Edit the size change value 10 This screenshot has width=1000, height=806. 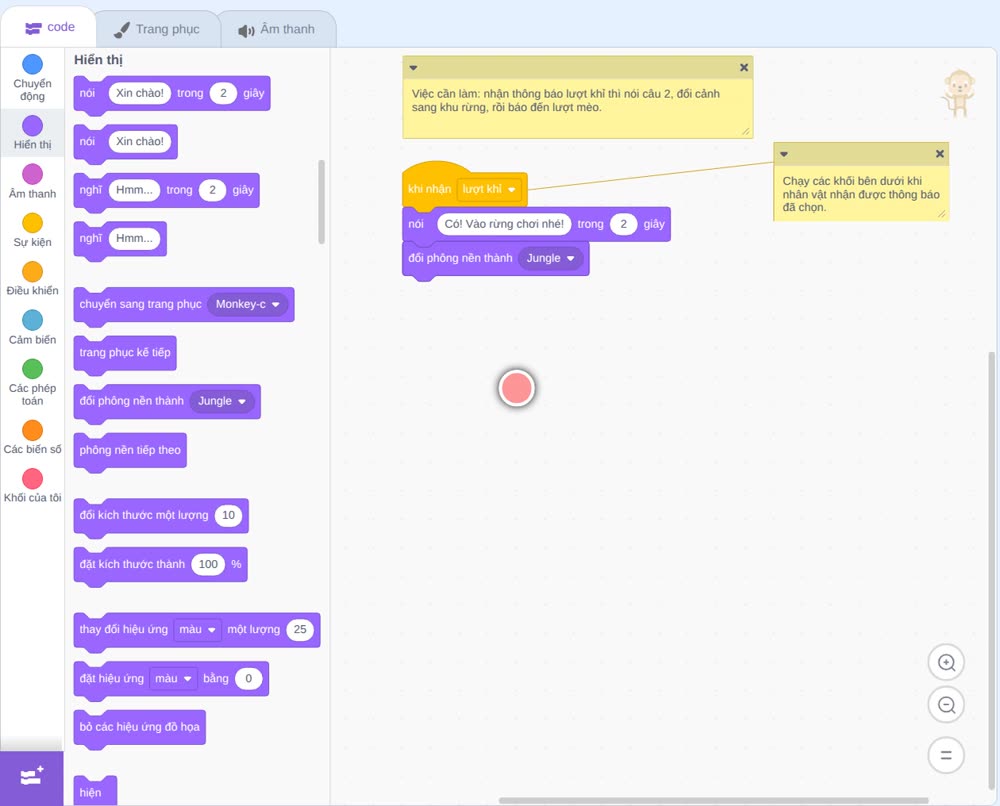pyautogui.click(x=228, y=515)
